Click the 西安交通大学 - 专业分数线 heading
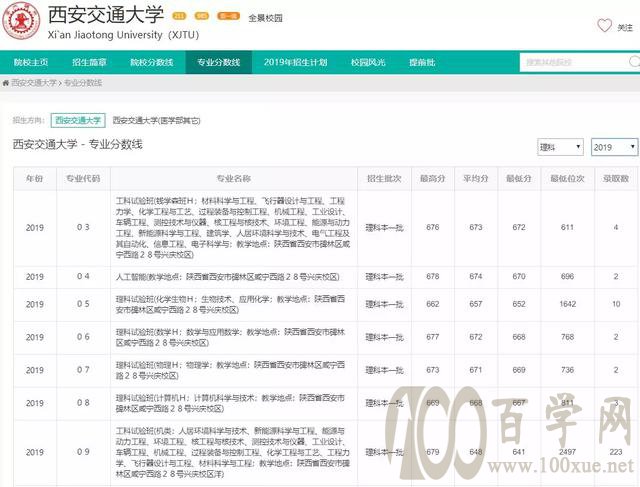 tap(78, 145)
